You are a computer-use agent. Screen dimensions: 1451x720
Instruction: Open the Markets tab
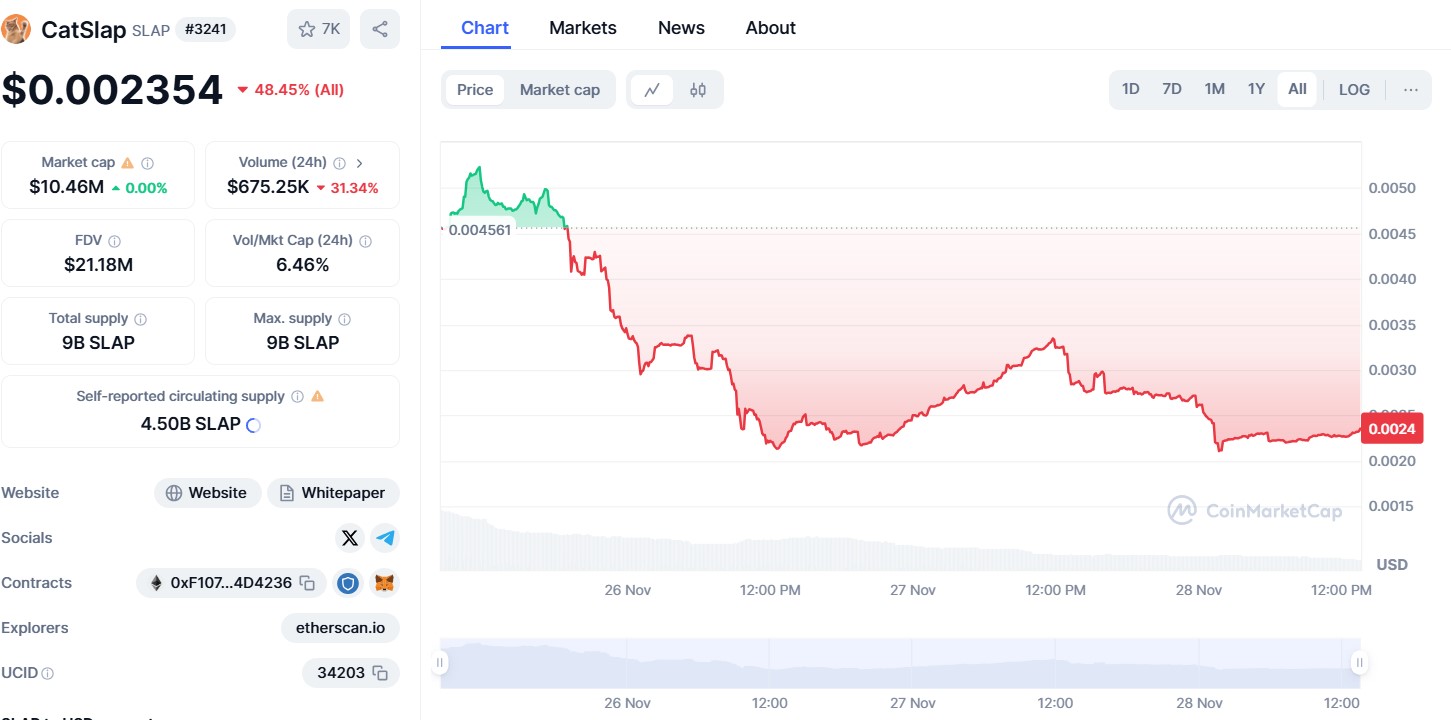583,28
